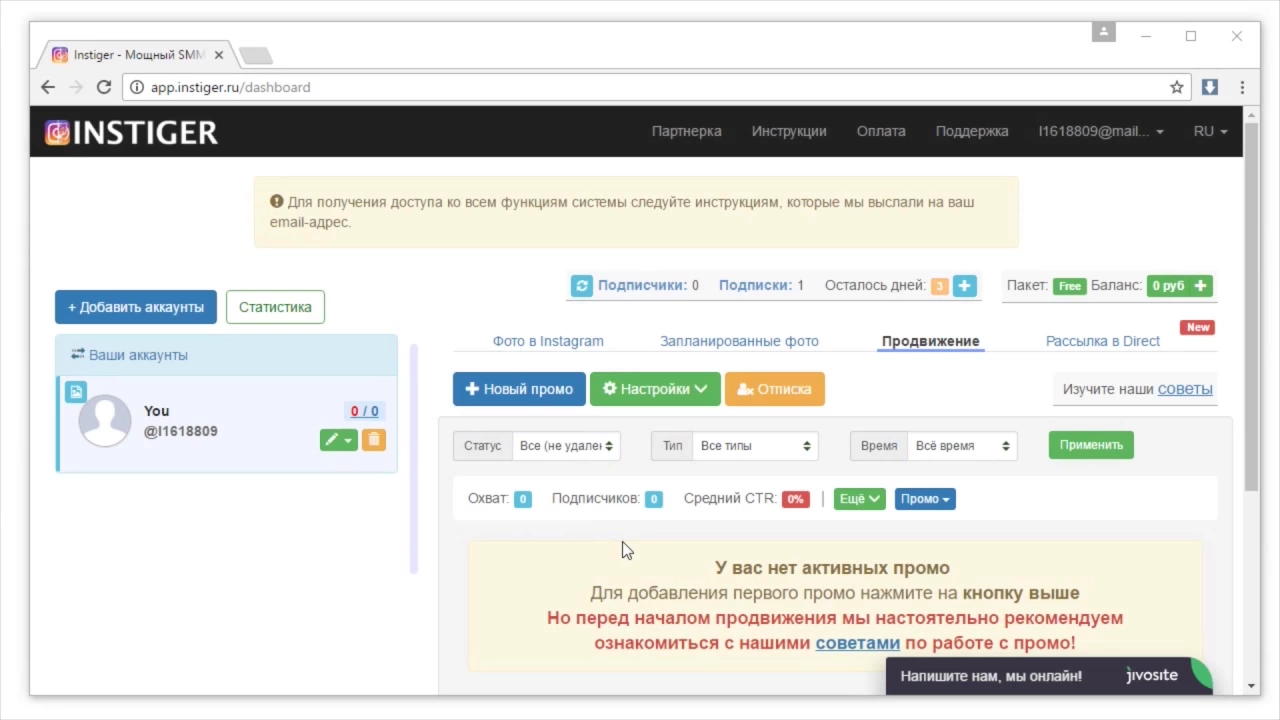Open the Напишите нам, мы онлайн chat
Viewport: 1280px width, 720px height.
tap(991, 676)
